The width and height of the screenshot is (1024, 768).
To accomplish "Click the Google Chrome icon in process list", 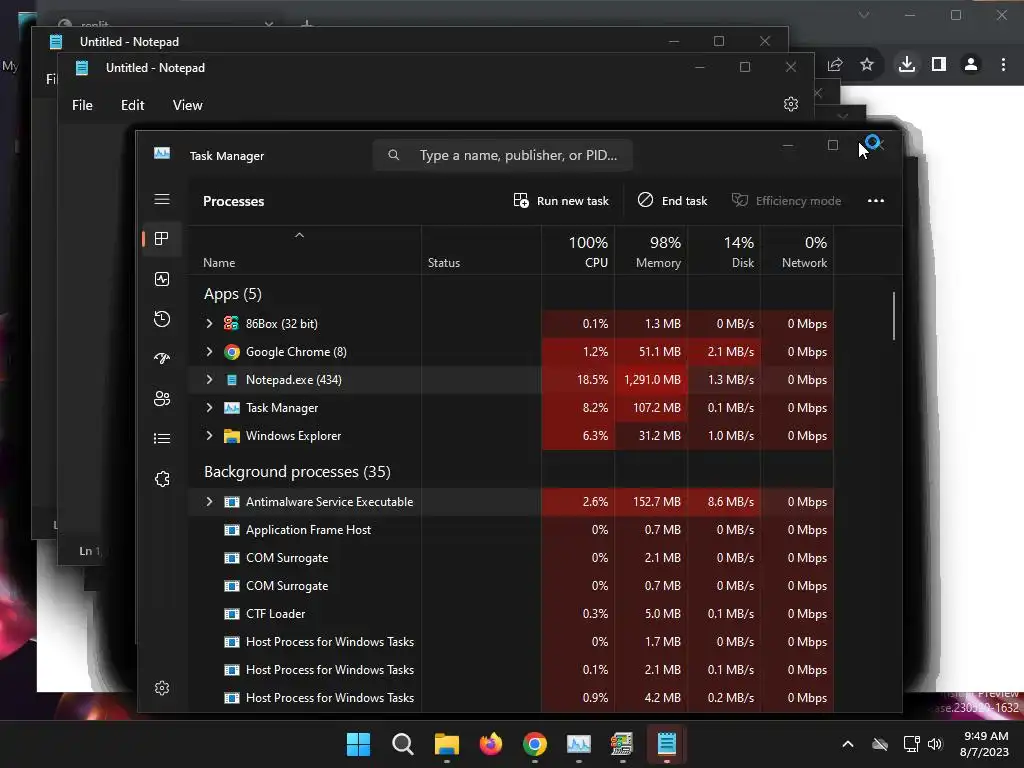I will tap(232, 352).
